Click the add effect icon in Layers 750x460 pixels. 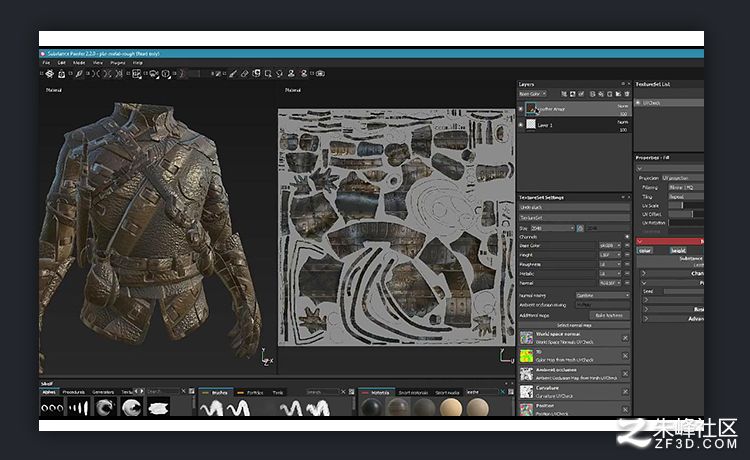pyautogui.click(x=581, y=94)
